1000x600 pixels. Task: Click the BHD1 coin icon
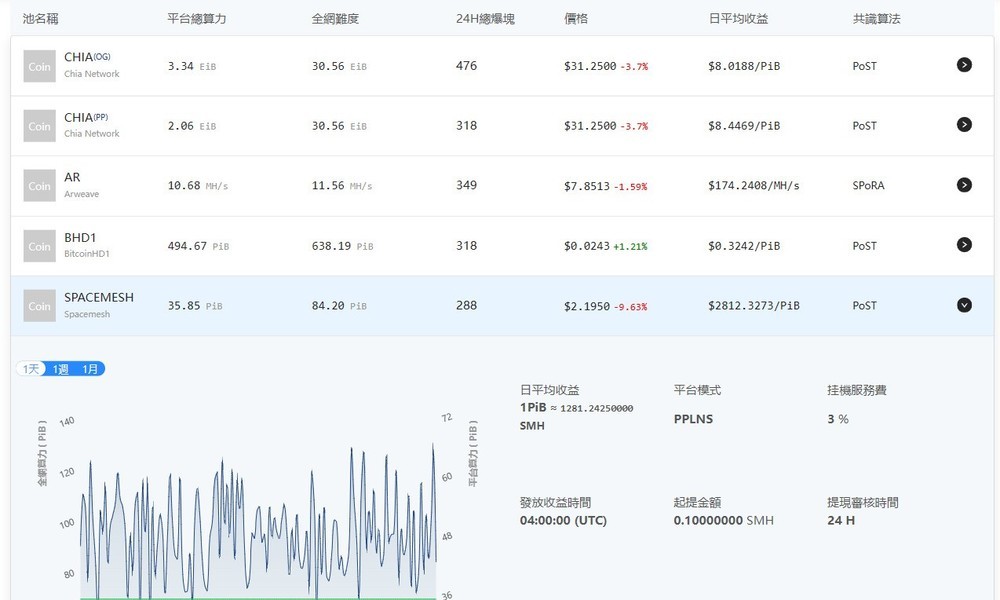(40, 246)
